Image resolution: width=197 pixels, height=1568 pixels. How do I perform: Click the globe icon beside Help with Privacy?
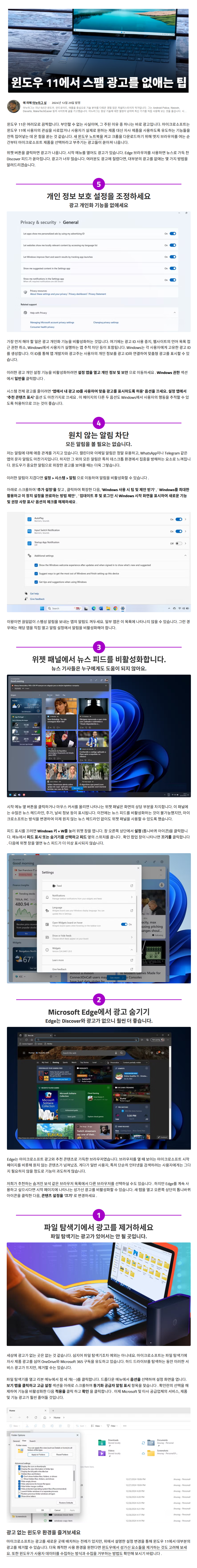[25, 313]
